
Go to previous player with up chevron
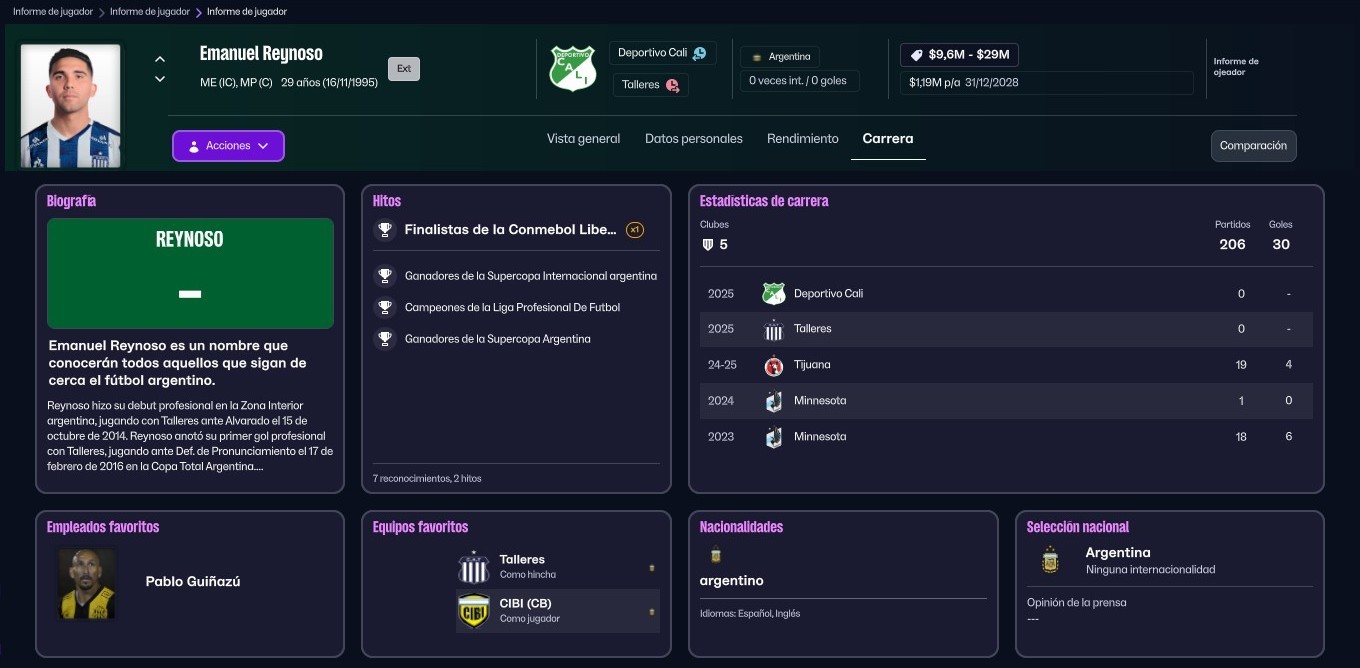[x=160, y=60]
